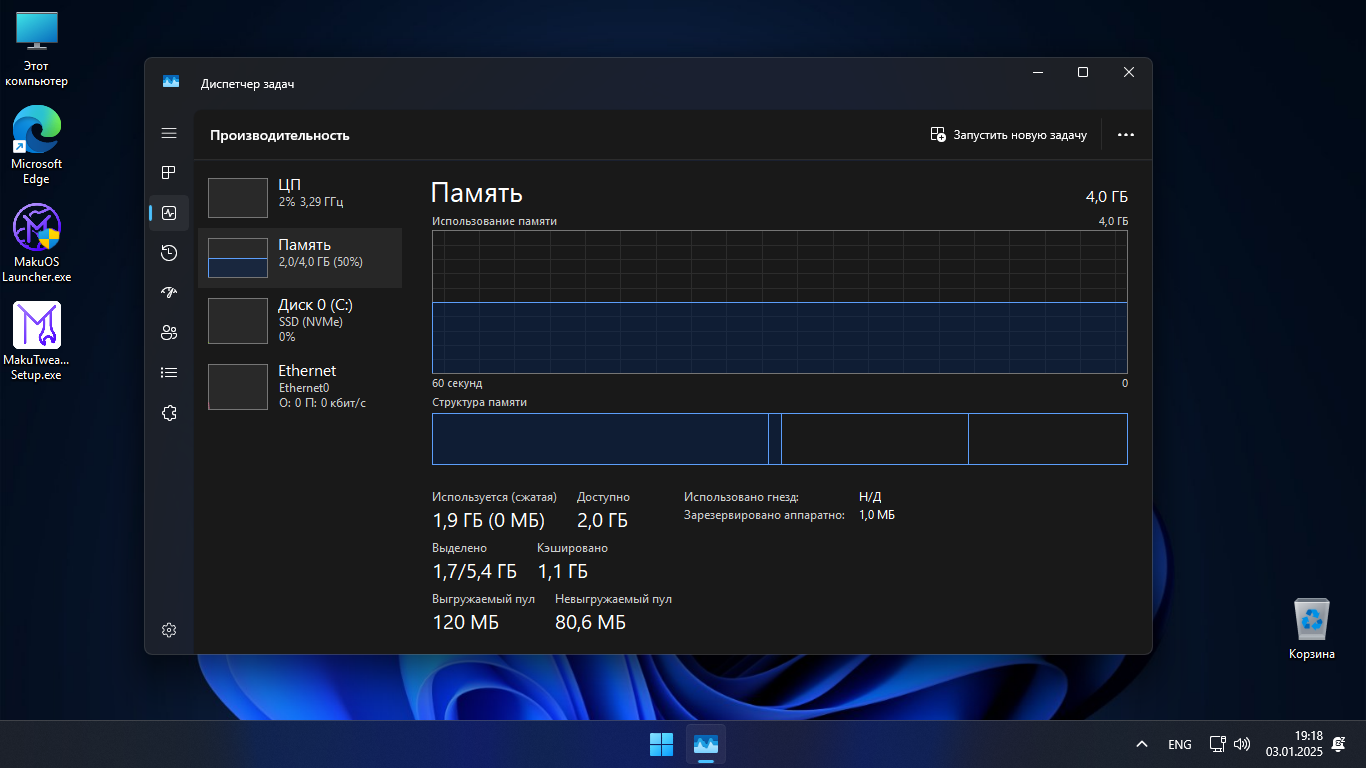Click the Доступно value 2,0 ГБ
The image size is (1366, 768).
tap(603, 520)
